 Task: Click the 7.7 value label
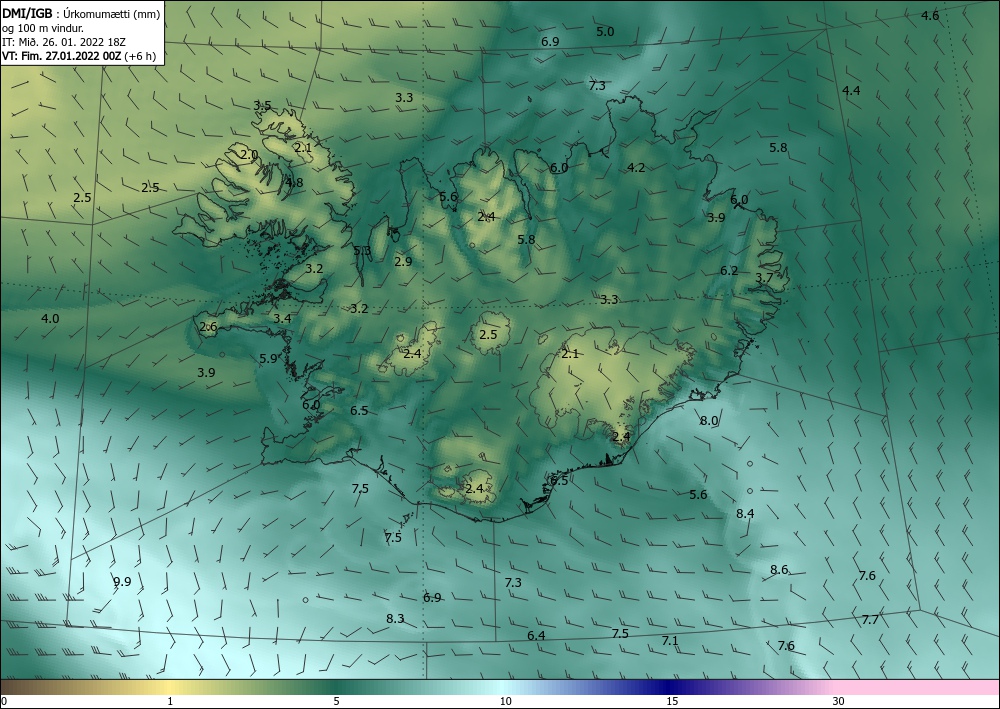click(871, 620)
